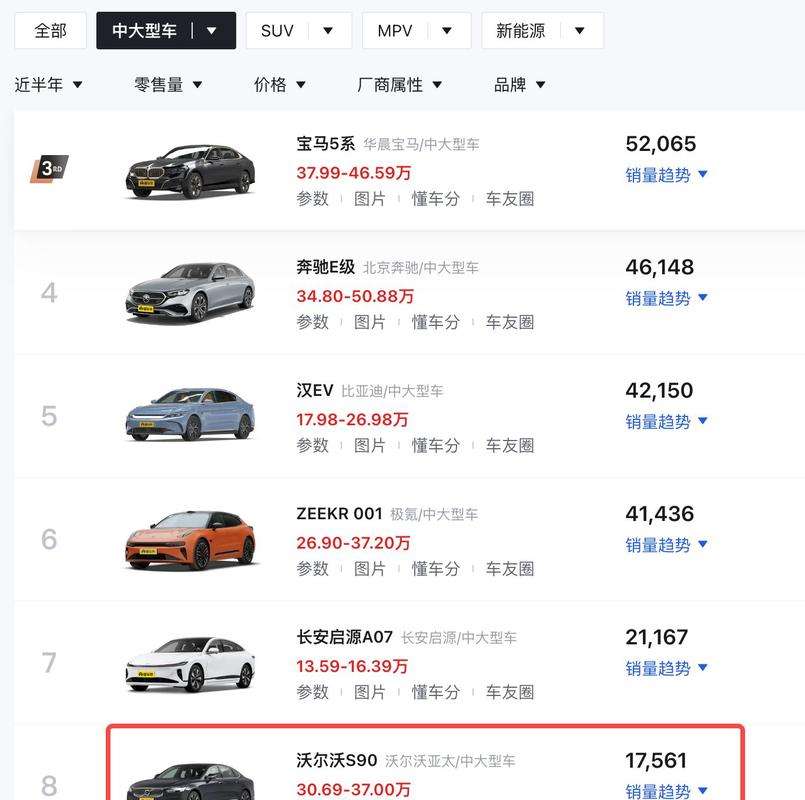The image size is (805, 800).
Task: Show 销量趋势 for Han EV
Action: pos(666,421)
